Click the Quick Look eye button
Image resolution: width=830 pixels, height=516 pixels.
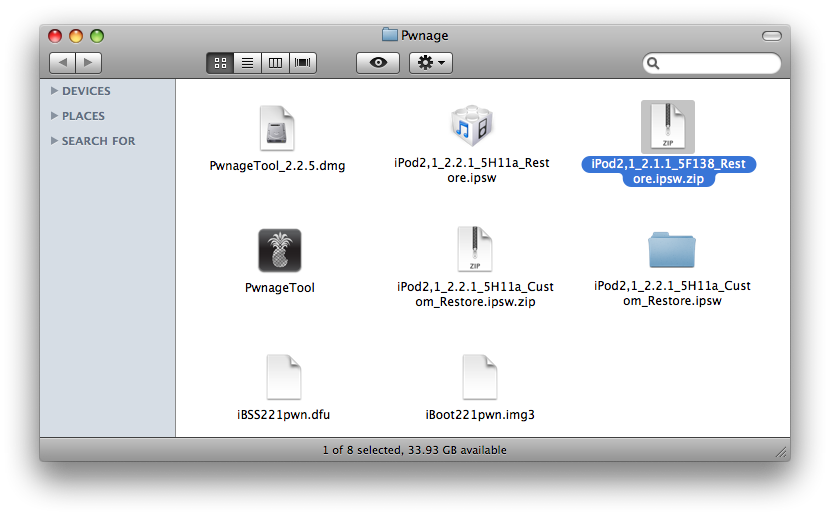[378, 63]
